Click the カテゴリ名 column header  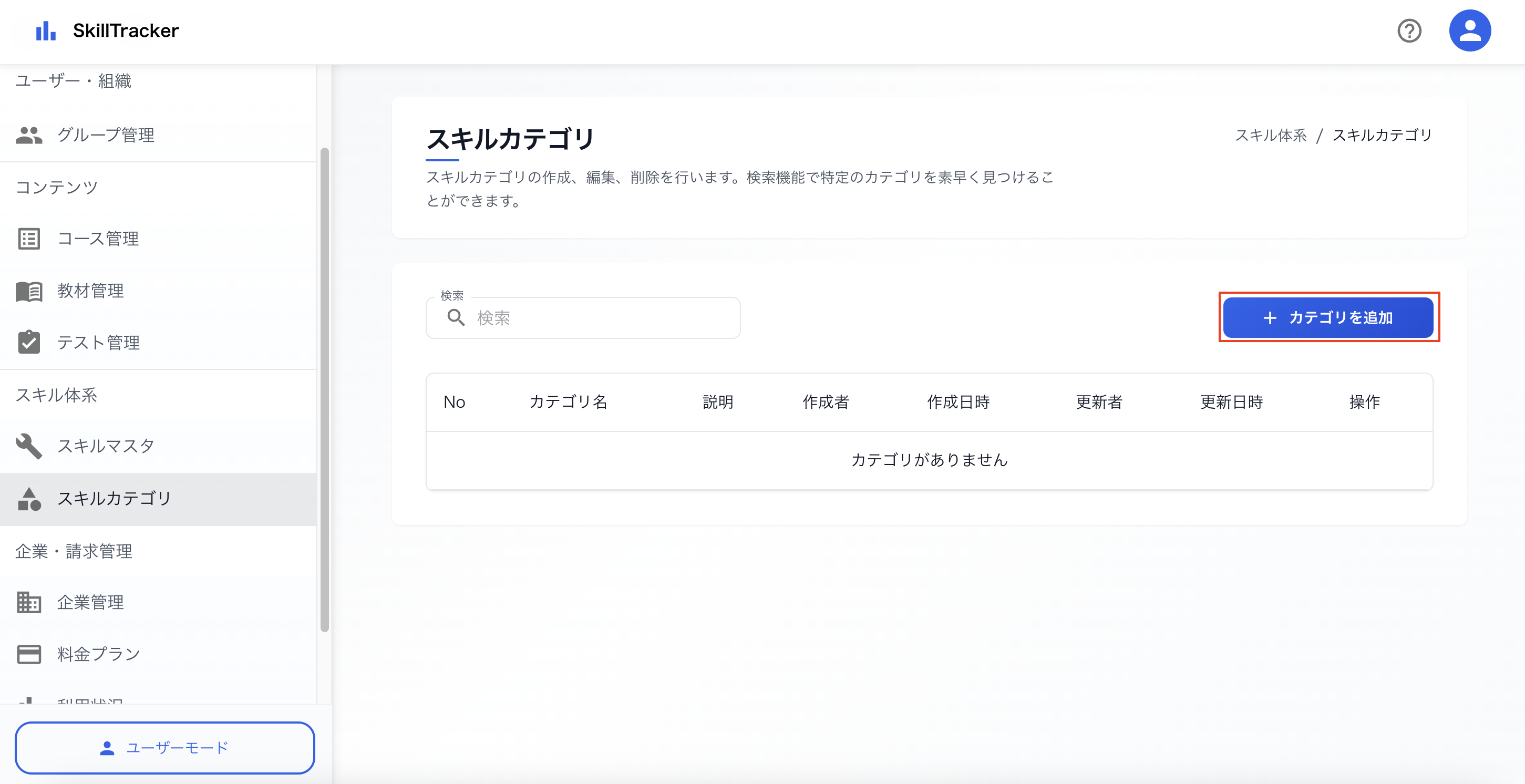568,402
